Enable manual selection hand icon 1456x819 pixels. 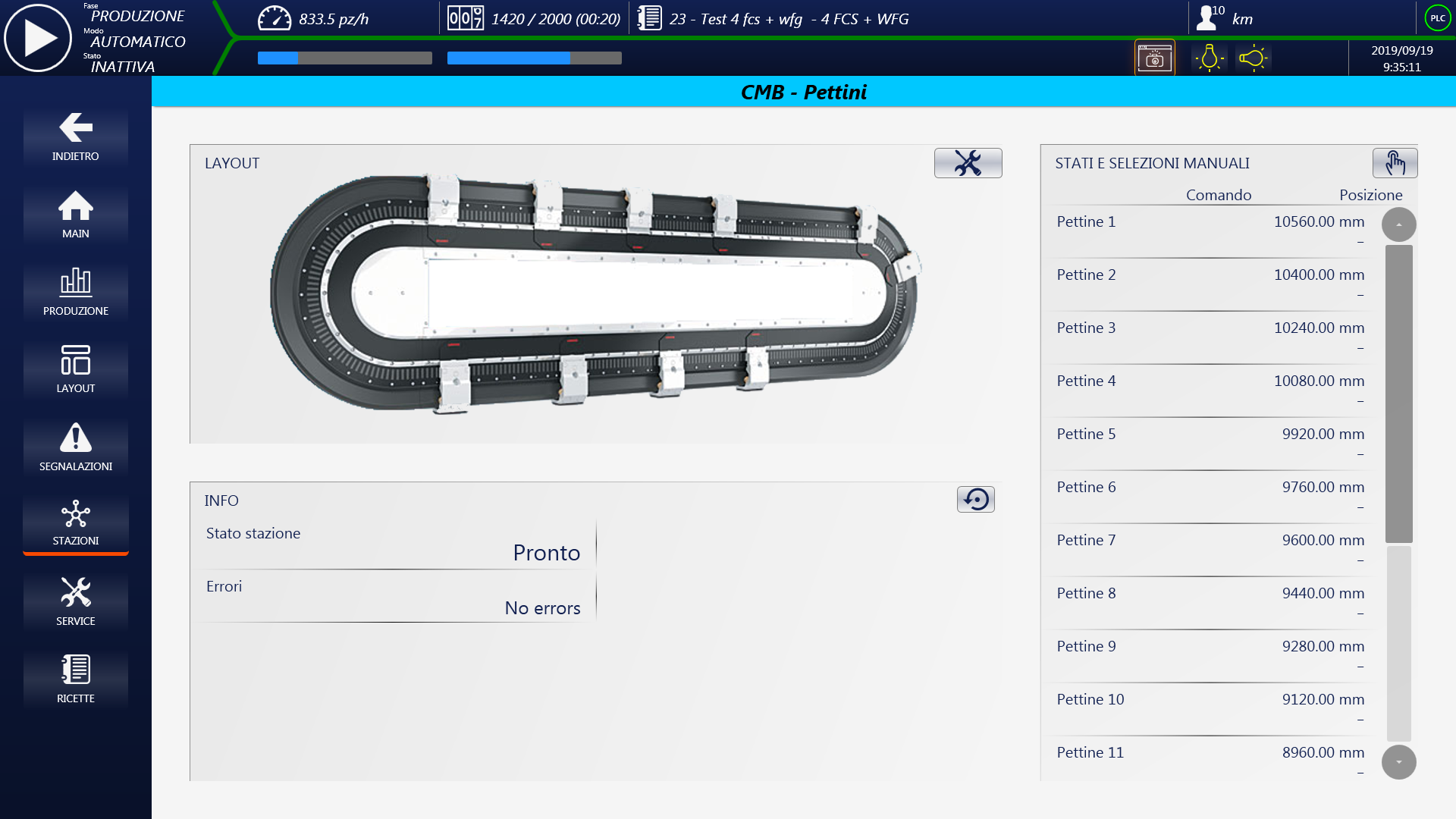(1395, 163)
